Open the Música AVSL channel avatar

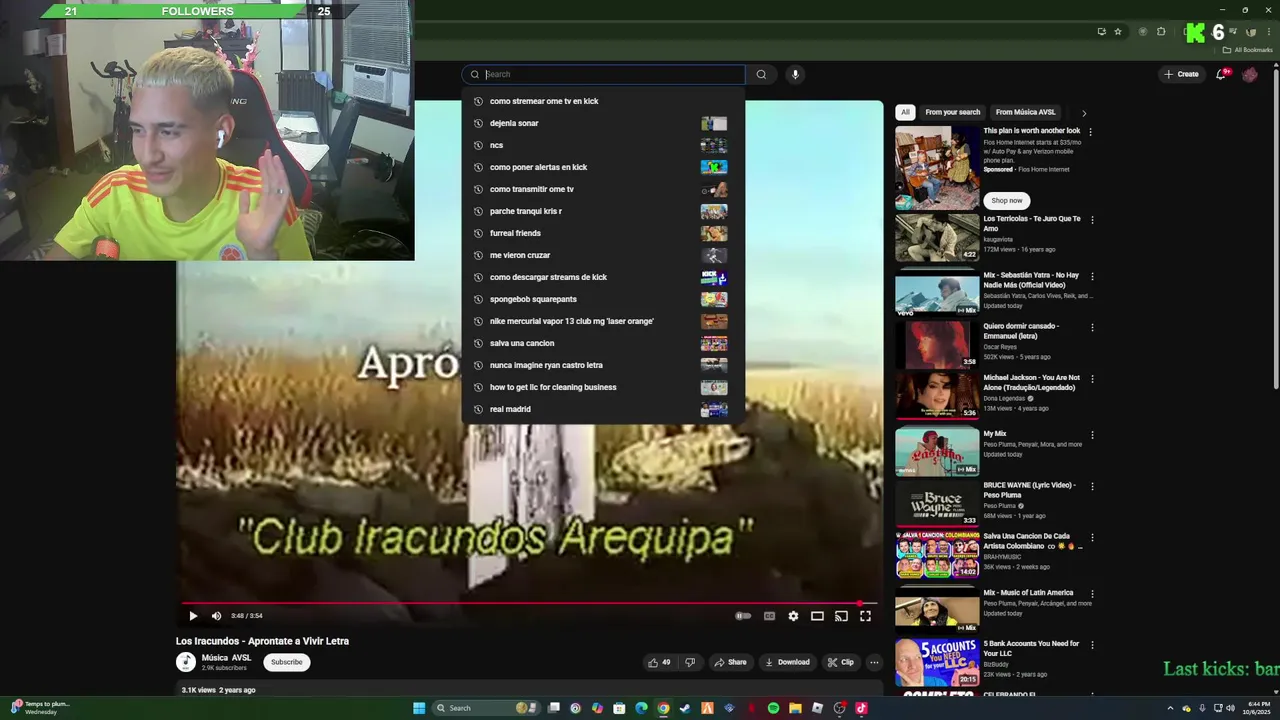pyautogui.click(x=186, y=662)
